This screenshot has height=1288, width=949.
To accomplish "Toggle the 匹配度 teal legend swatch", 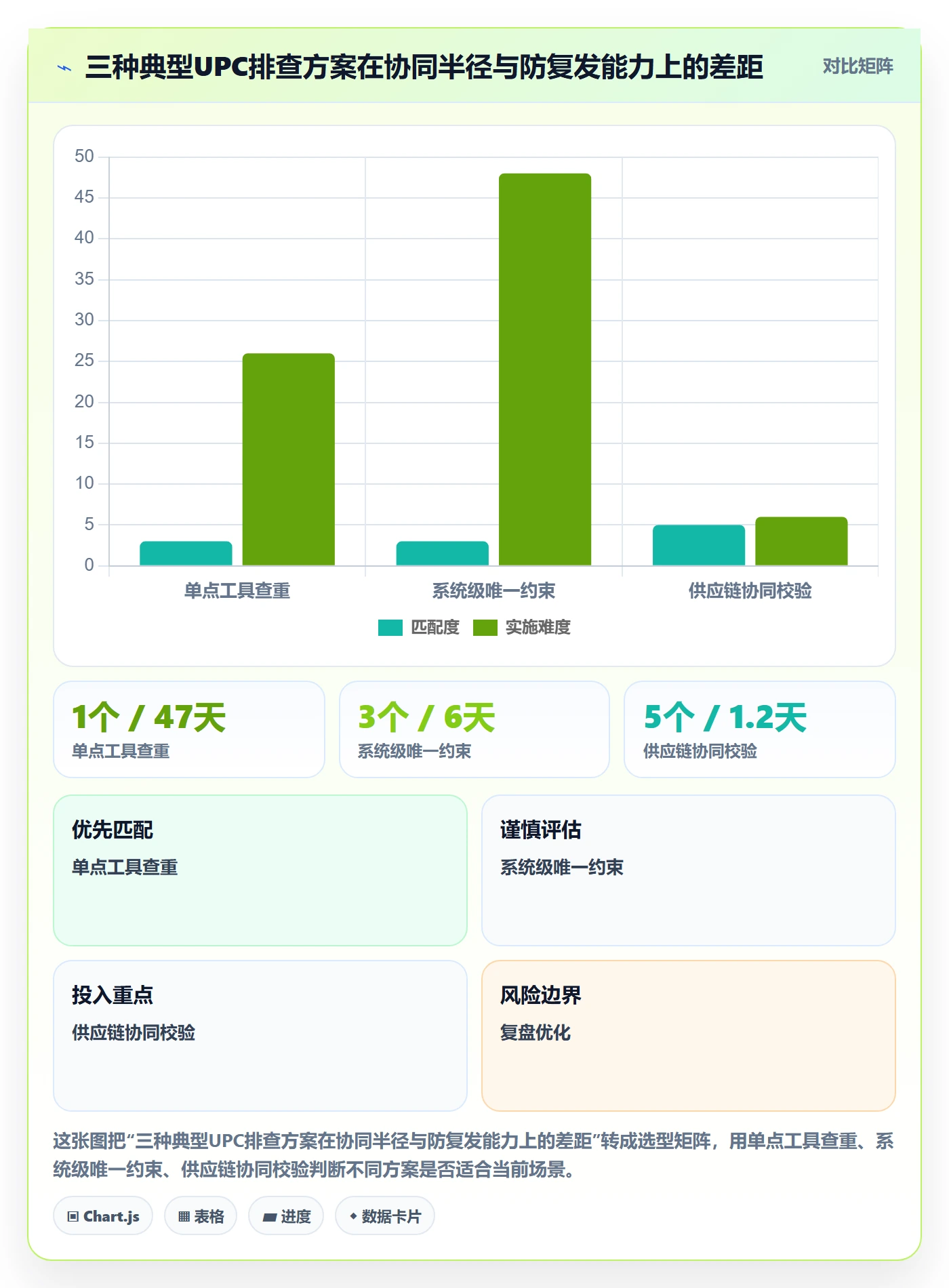I will click(x=390, y=628).
